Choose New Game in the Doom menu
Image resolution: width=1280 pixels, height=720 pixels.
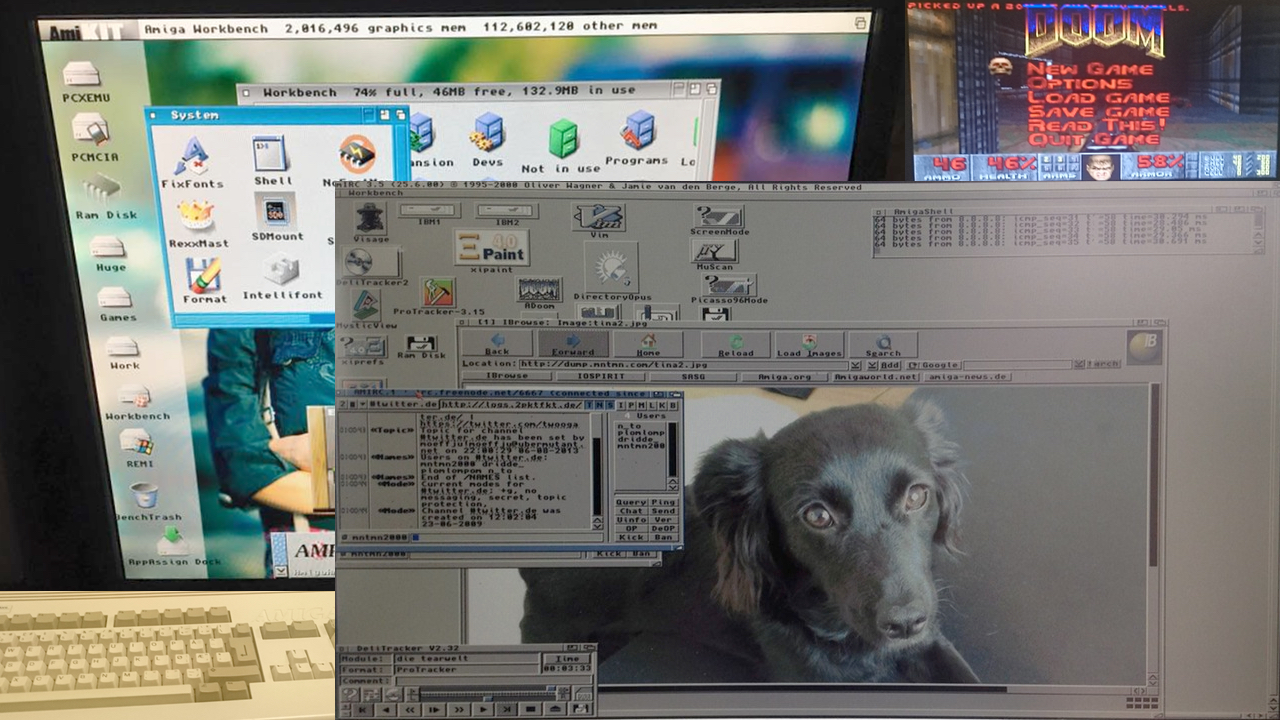pyautogui.click(x=1090, y=69)
